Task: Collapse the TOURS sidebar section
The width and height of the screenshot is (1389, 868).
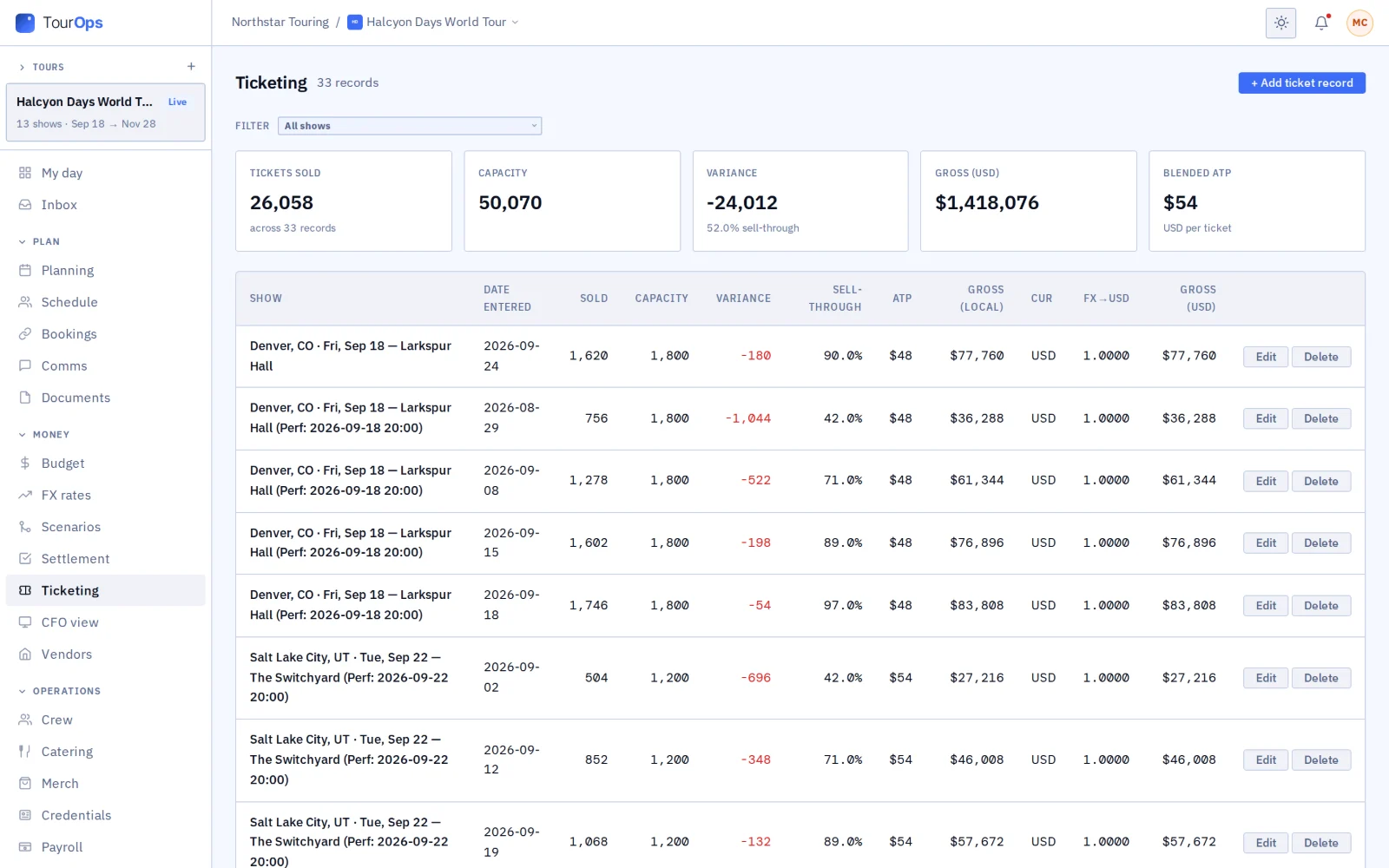Action: pos(42,67)
